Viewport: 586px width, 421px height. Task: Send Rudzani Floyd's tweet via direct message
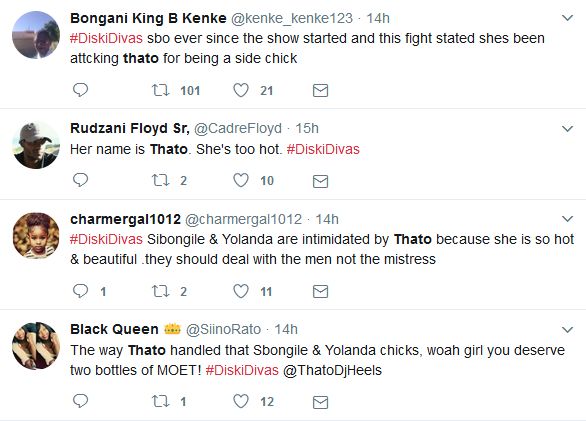pyautogui.click(x=320, y=181)
